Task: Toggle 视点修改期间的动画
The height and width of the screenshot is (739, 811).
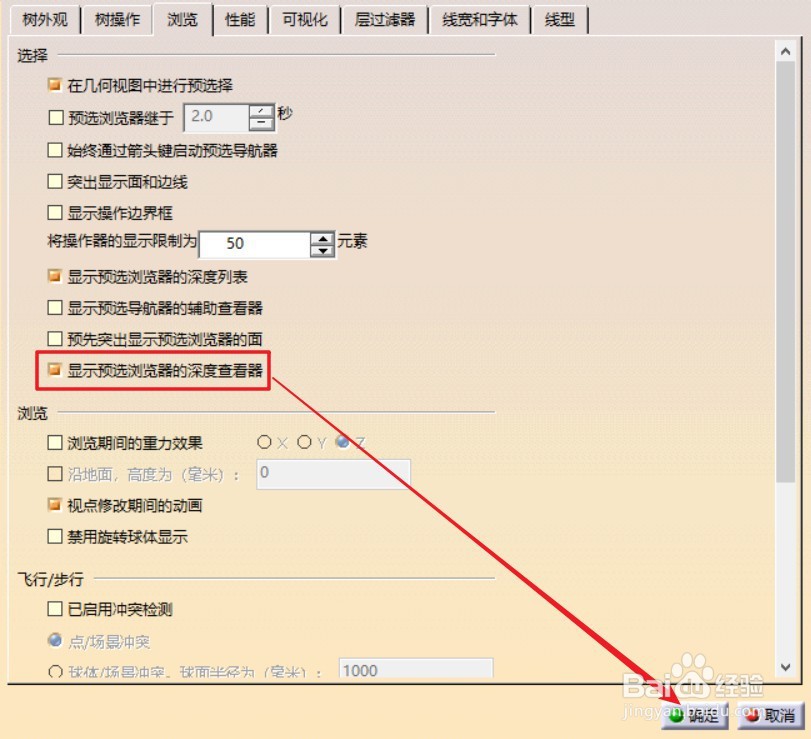Action: pyautogui.click(x=55, y=505)
